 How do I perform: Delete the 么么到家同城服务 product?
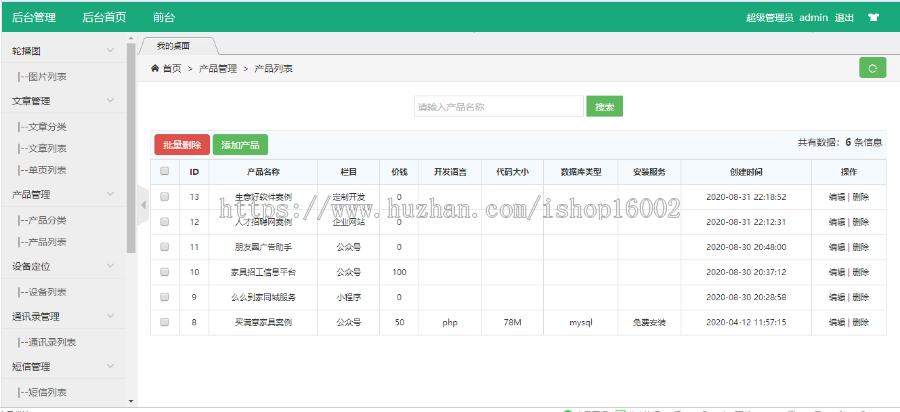860,297
